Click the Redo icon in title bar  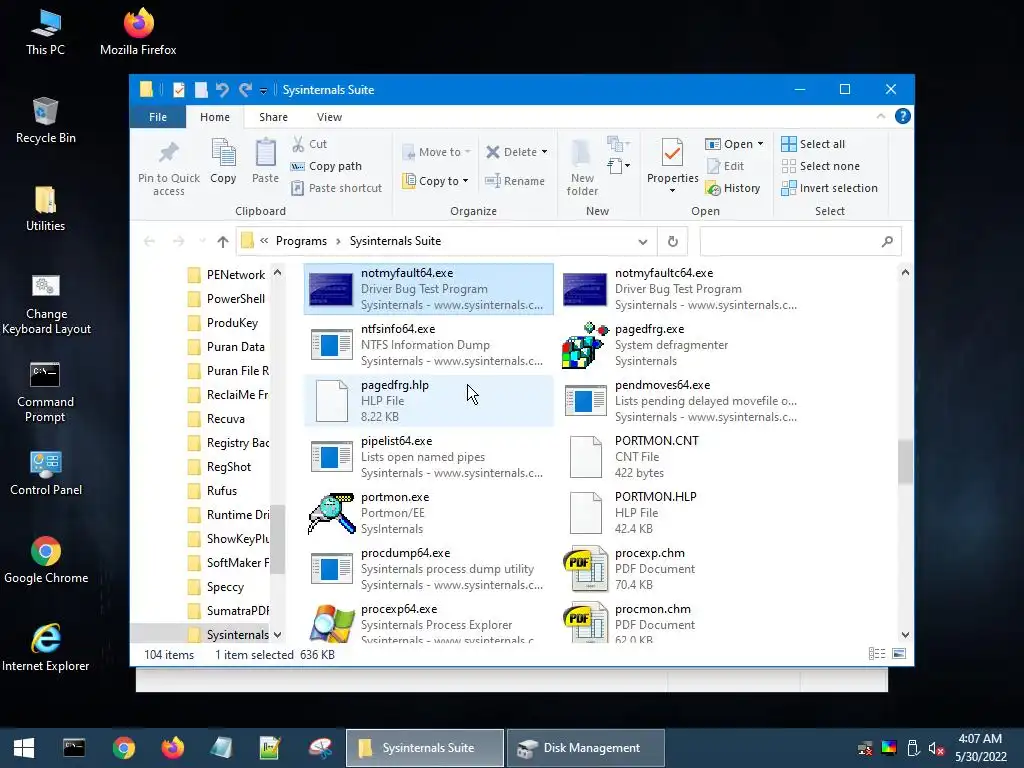click(x=245, y=89)
